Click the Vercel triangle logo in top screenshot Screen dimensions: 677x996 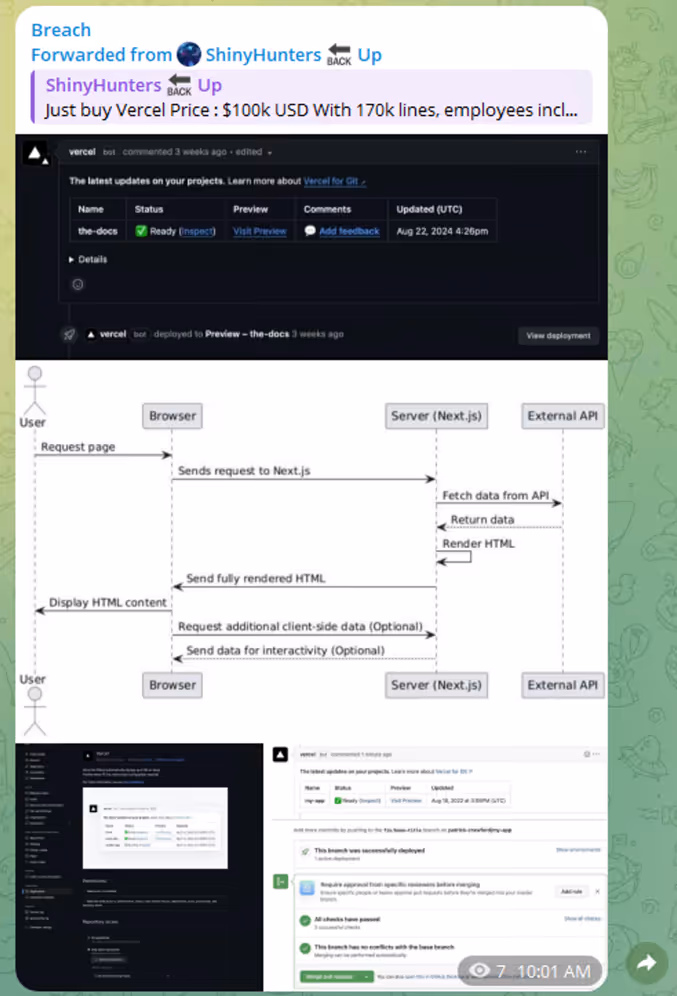pos(35,152)
